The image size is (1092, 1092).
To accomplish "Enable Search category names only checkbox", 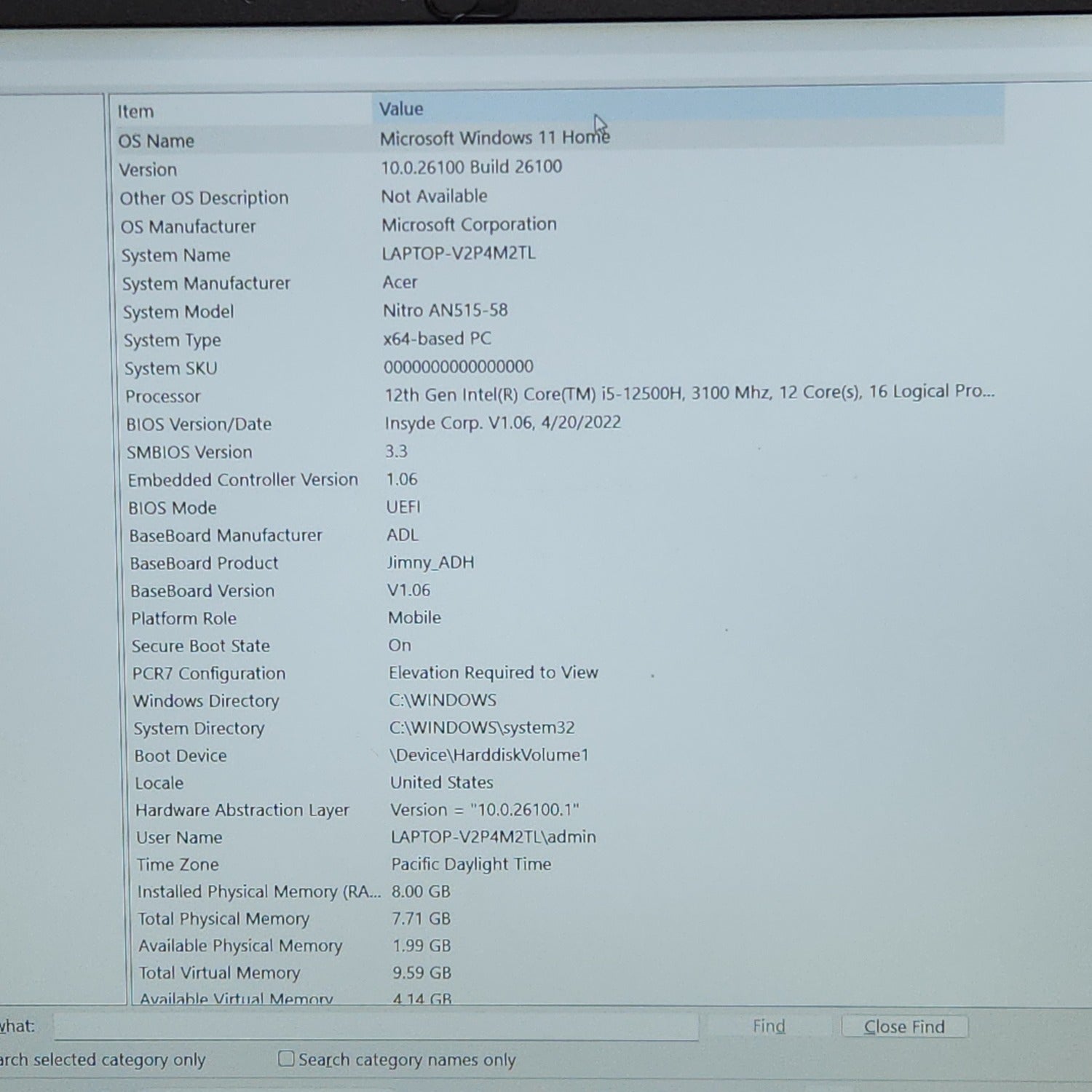I will coord(287,1059).
